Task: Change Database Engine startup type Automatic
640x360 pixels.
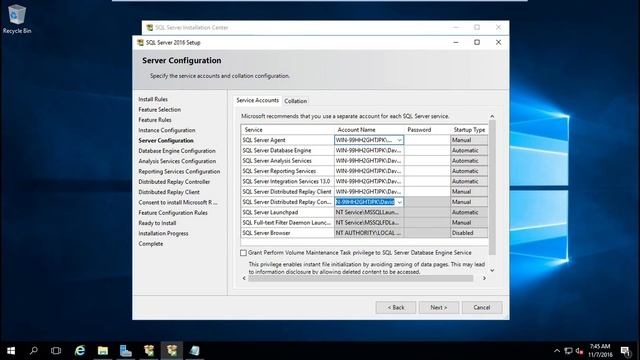Action: pos(469,151)
